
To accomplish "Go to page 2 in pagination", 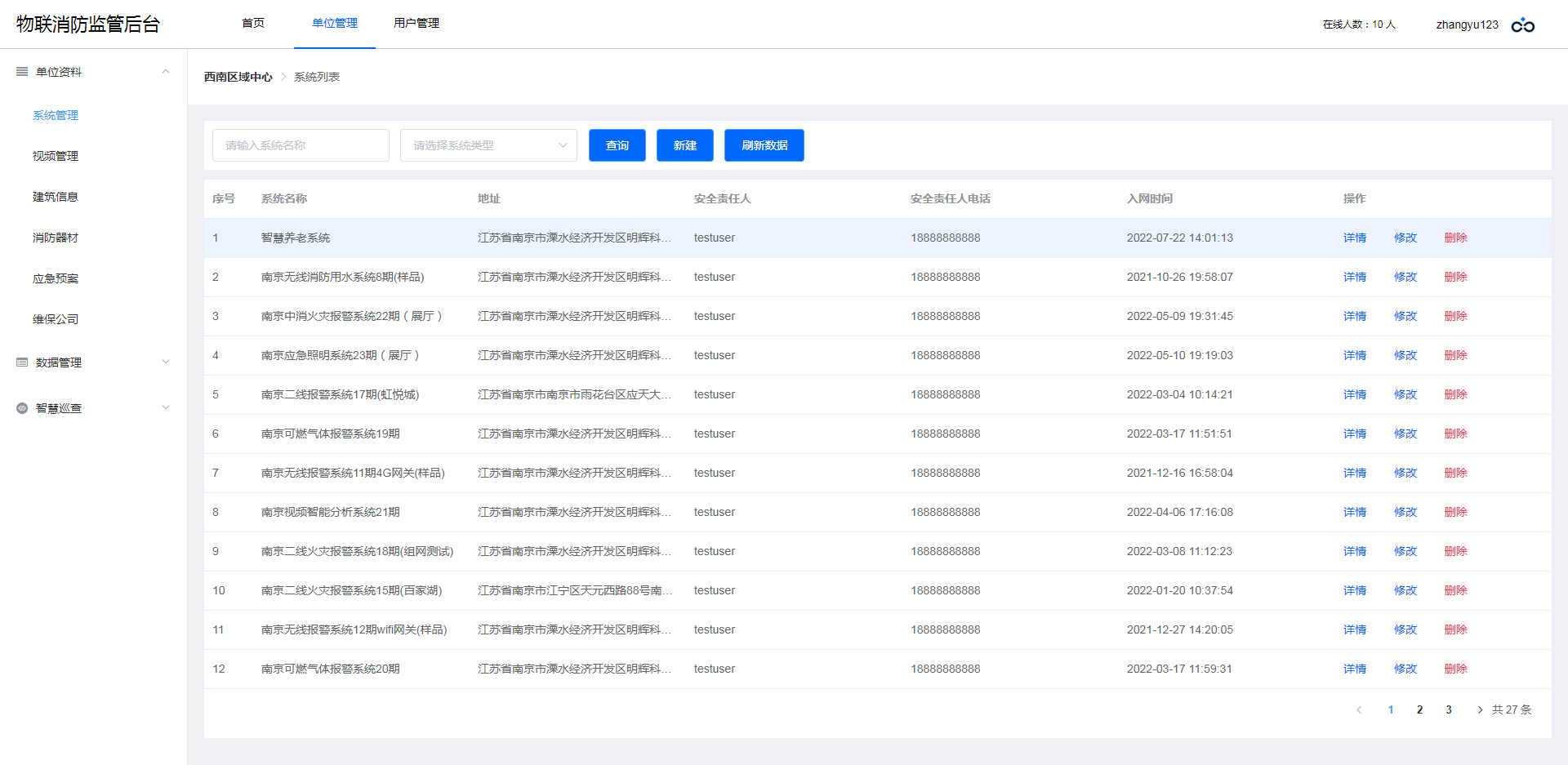I will [x=1419, y=709].
